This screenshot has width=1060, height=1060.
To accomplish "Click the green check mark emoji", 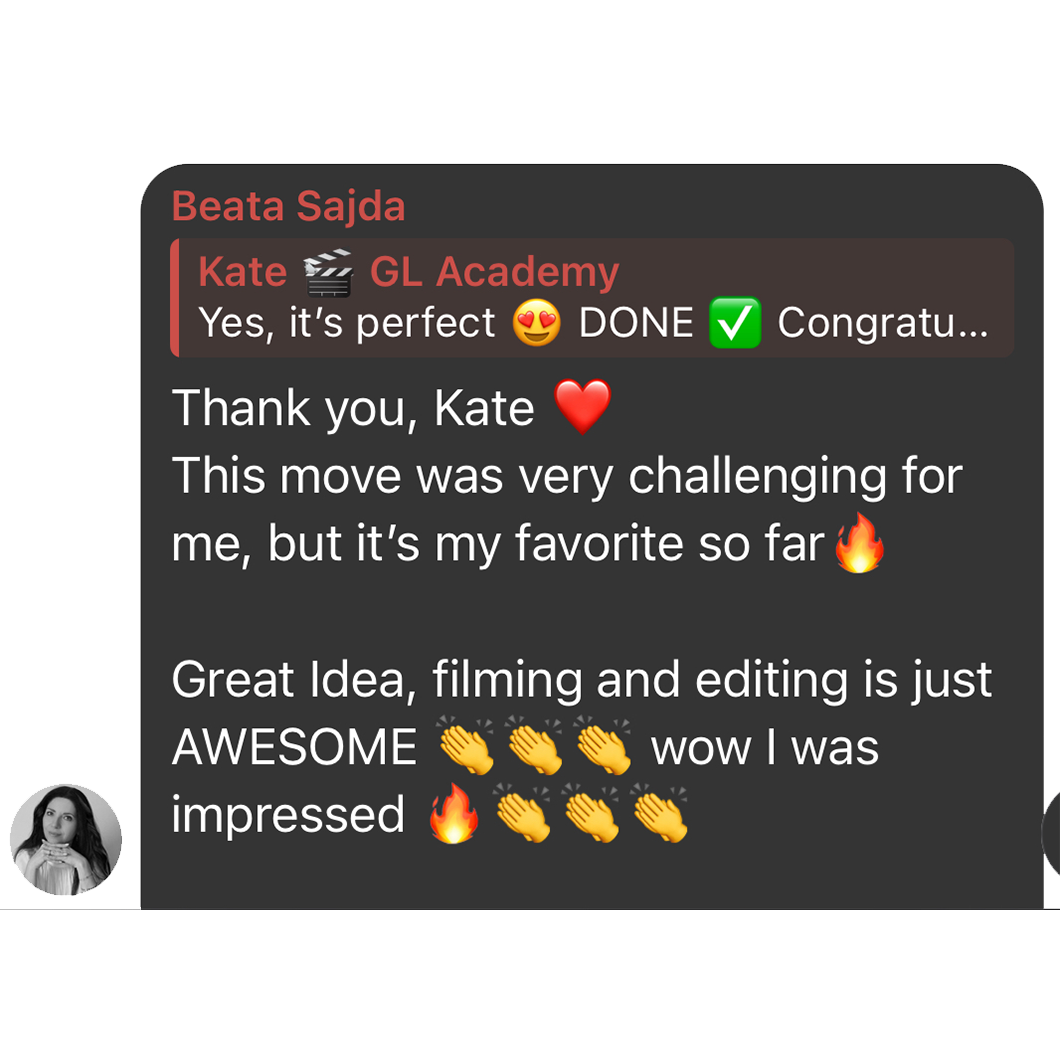I will [735, 322].
